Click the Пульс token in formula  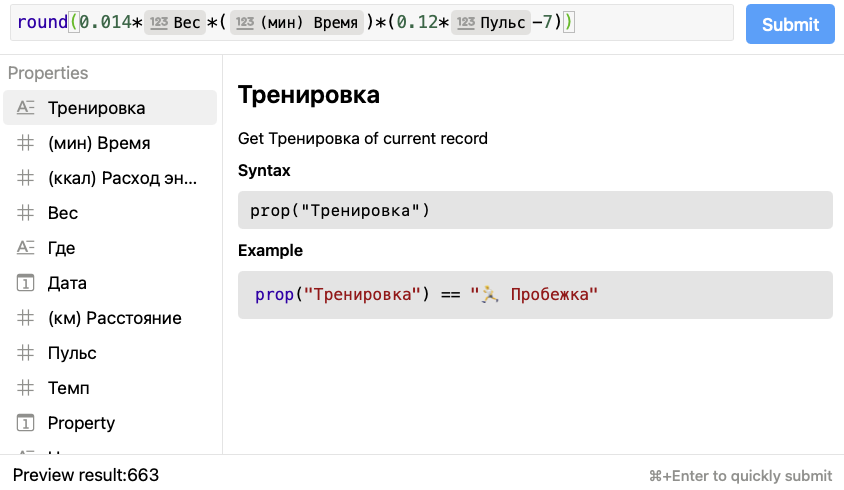490,23
